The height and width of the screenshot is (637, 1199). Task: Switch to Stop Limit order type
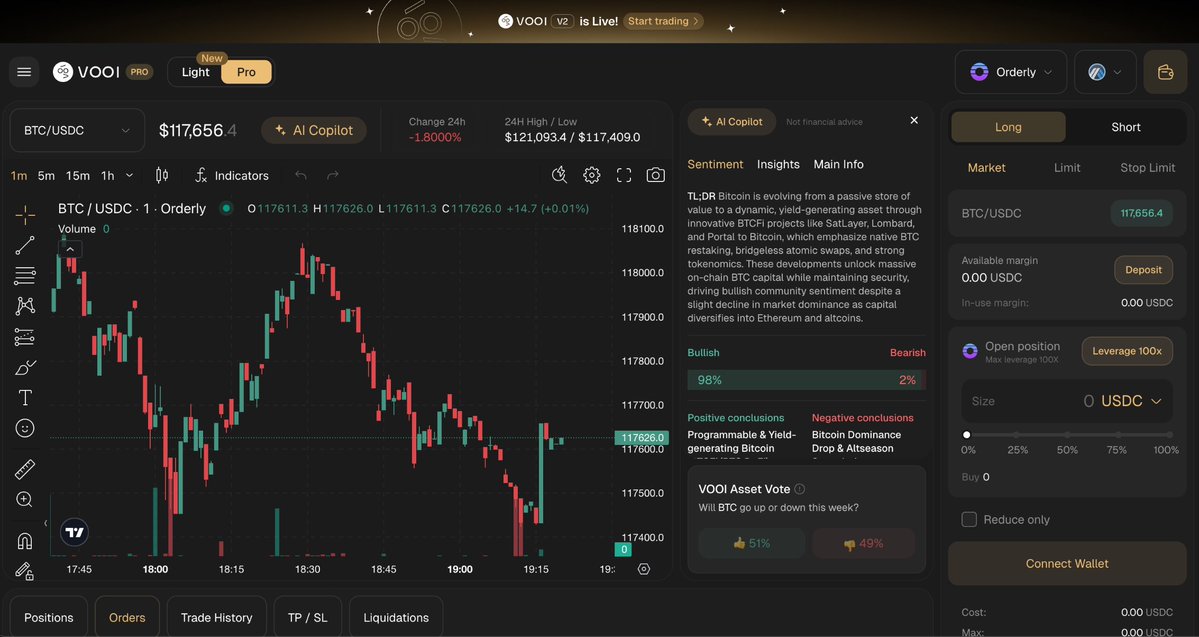coord(1148,167)
